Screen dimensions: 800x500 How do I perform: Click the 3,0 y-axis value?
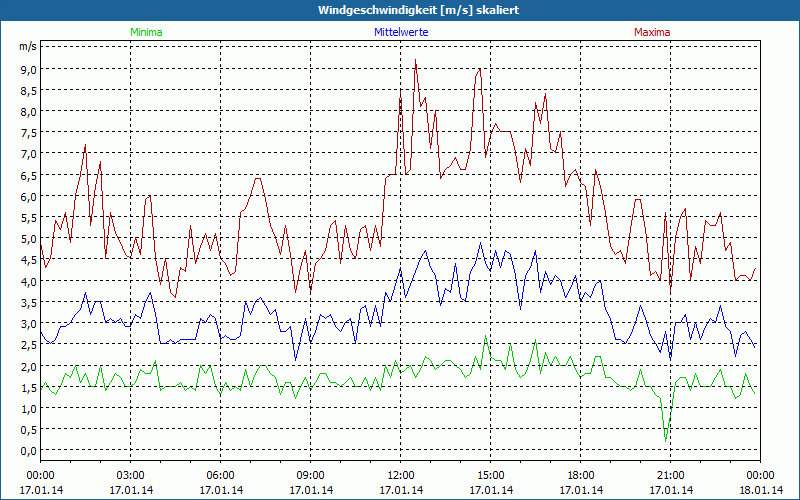28,324
